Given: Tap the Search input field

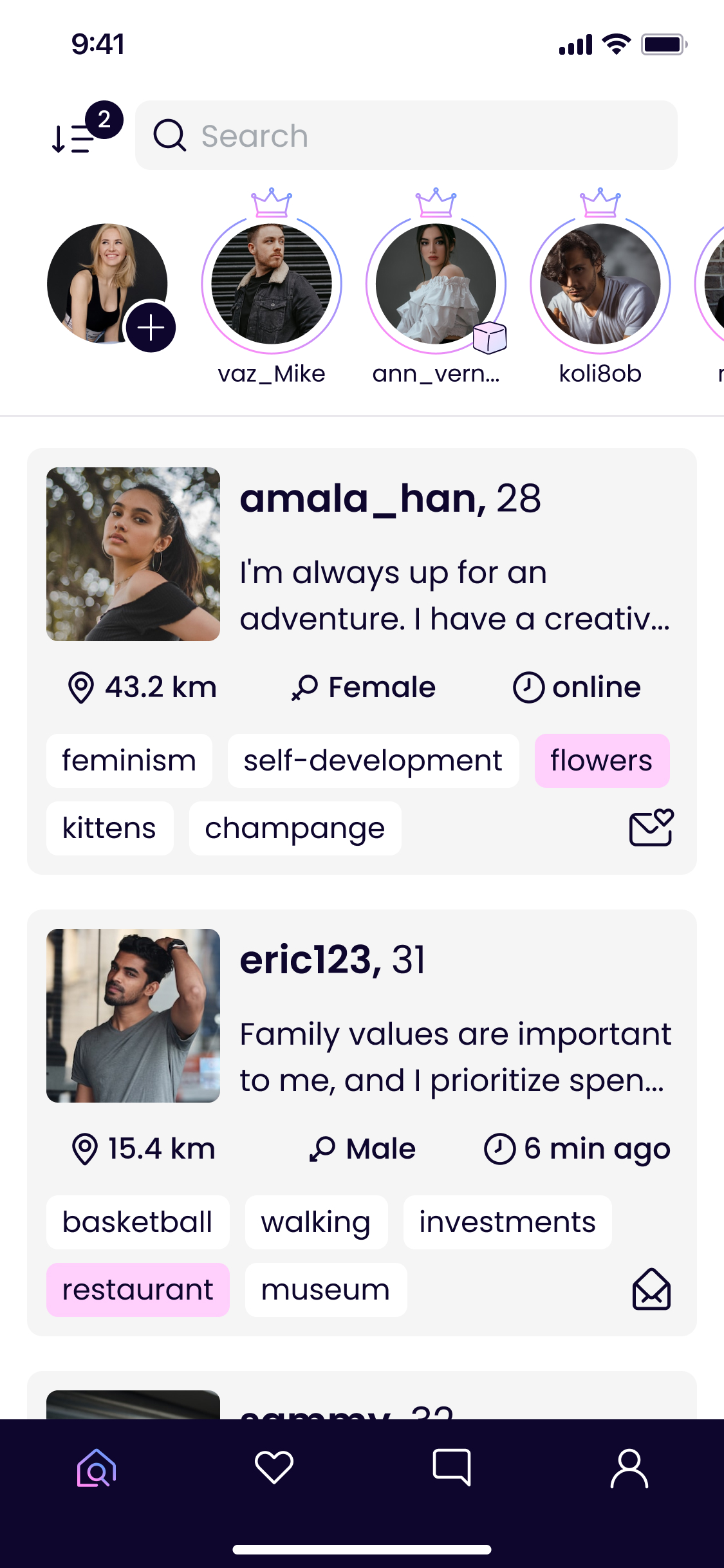Looking at the screenshot, I should tap(406, 135).
